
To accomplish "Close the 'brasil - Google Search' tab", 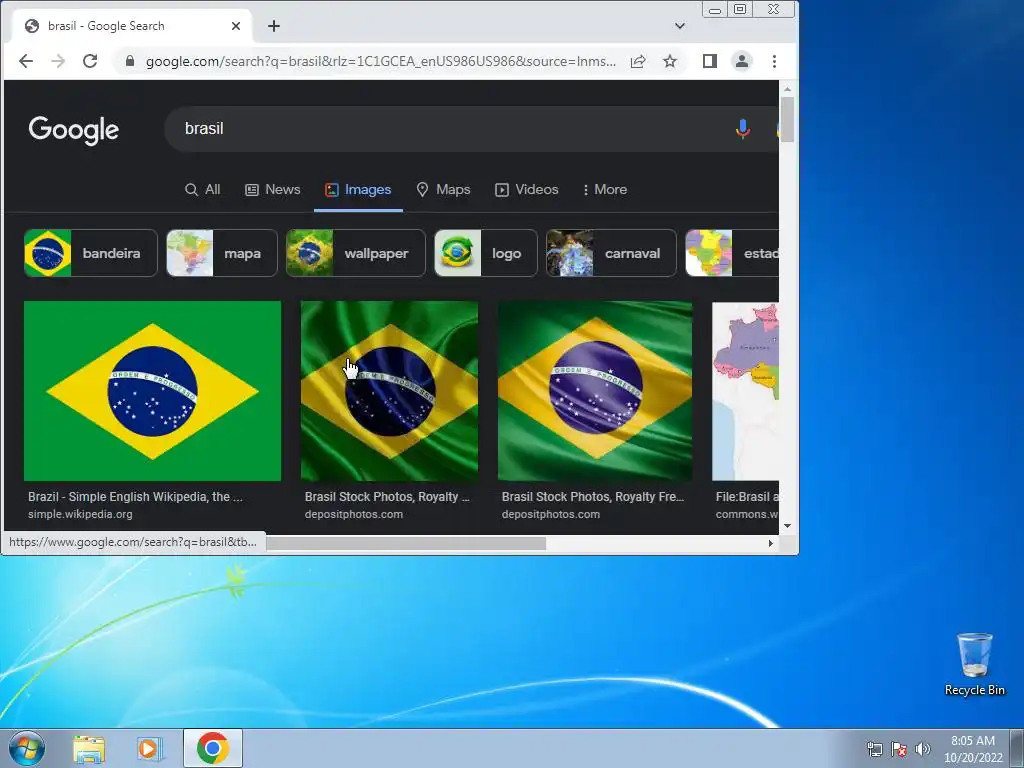I will 236,26.
